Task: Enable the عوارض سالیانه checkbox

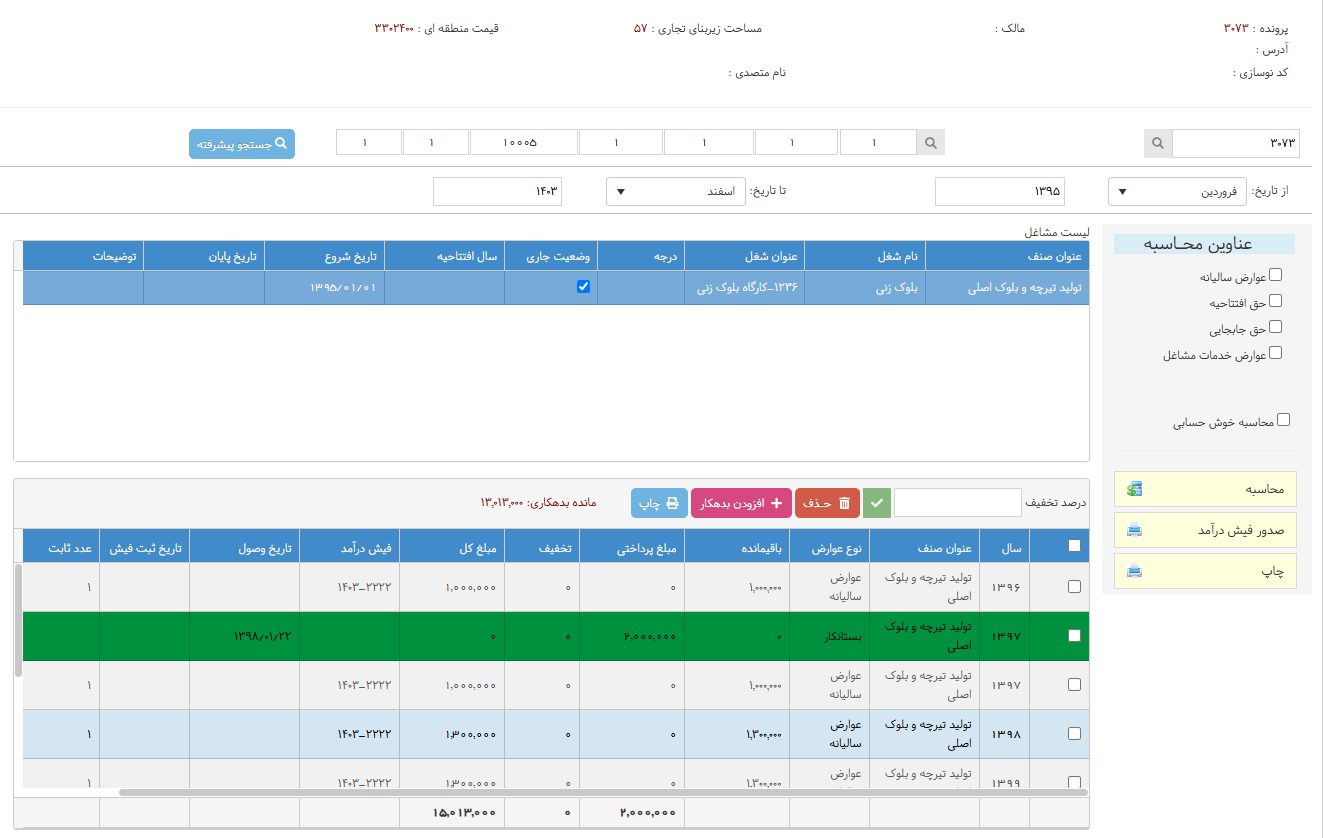Action: [1275, 275]
